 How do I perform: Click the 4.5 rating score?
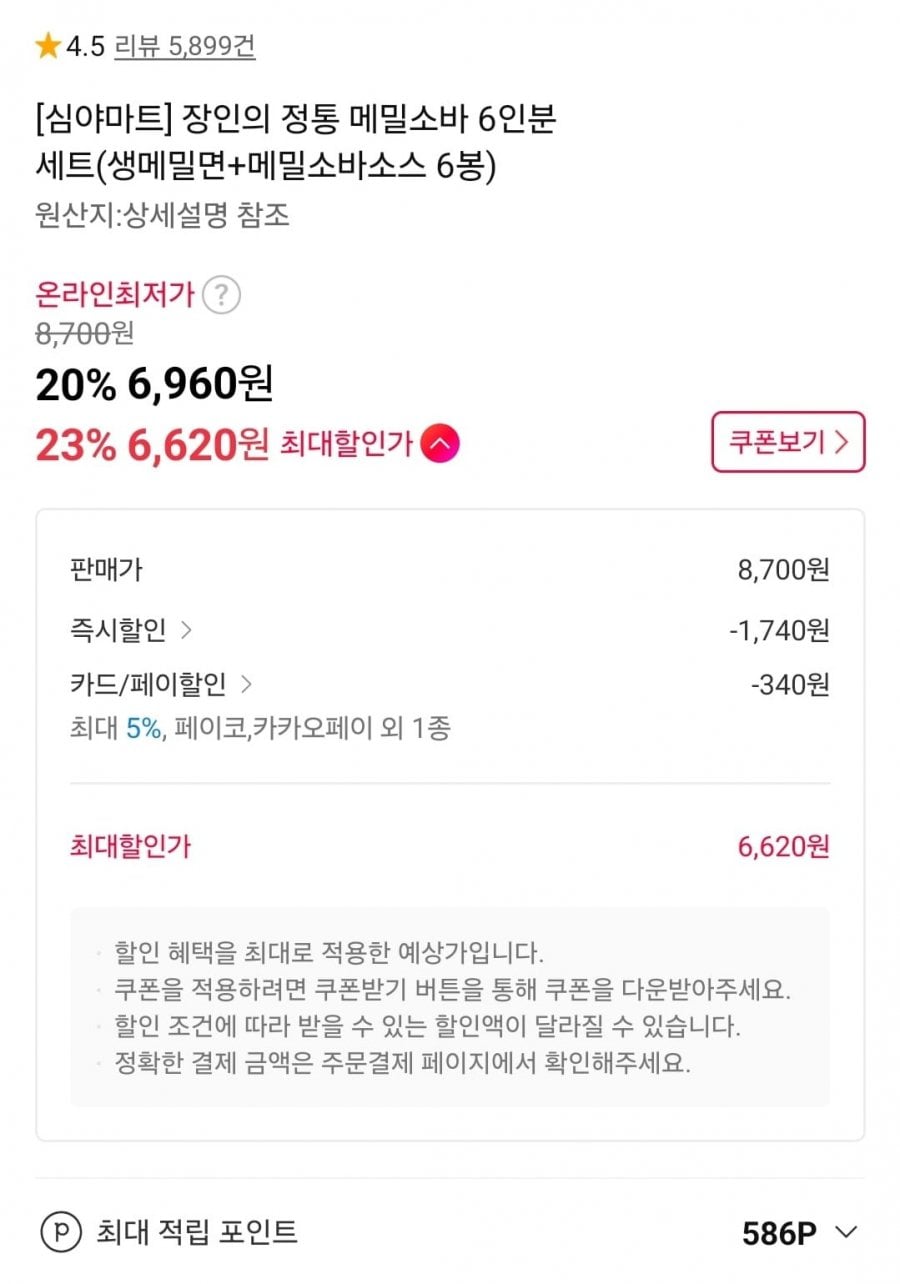tap(86, 46)
